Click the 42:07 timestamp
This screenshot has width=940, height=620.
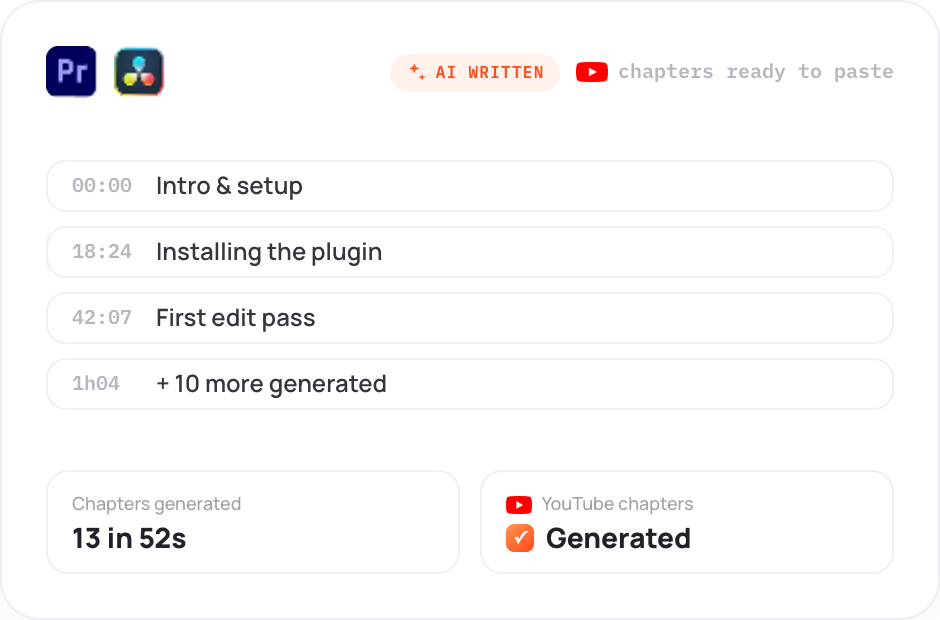[102, 318]
